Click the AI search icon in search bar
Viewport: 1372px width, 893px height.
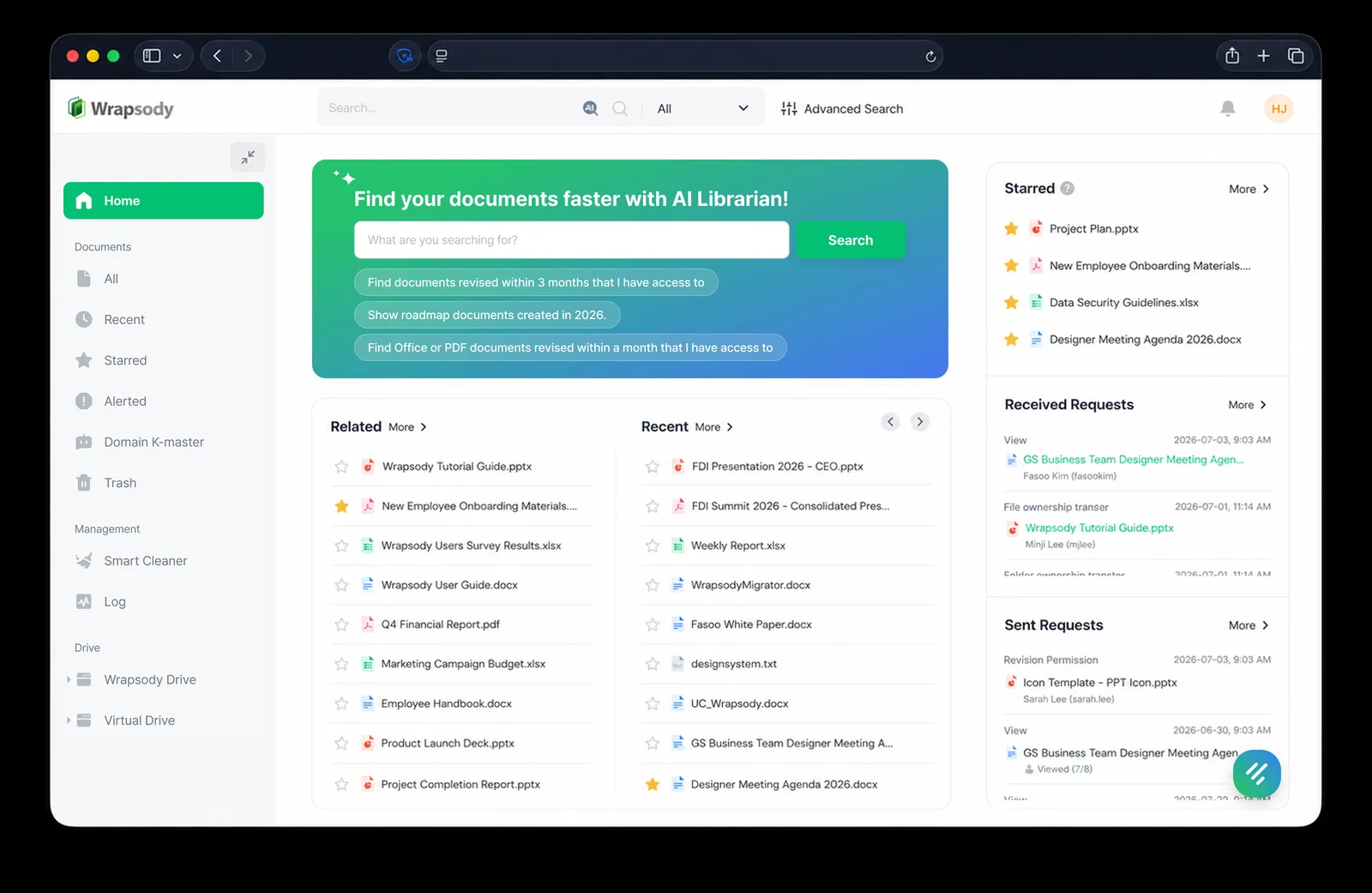click(x=590, y=108)
